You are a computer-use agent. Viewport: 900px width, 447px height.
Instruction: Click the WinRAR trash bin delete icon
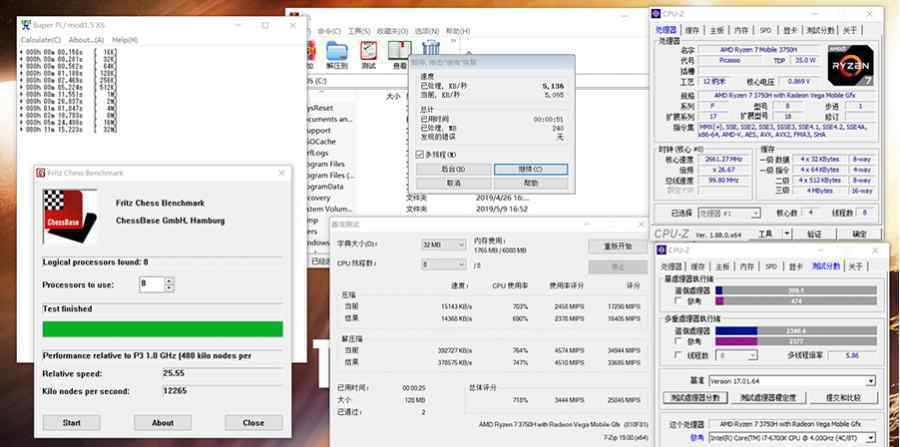click(430, 48)
